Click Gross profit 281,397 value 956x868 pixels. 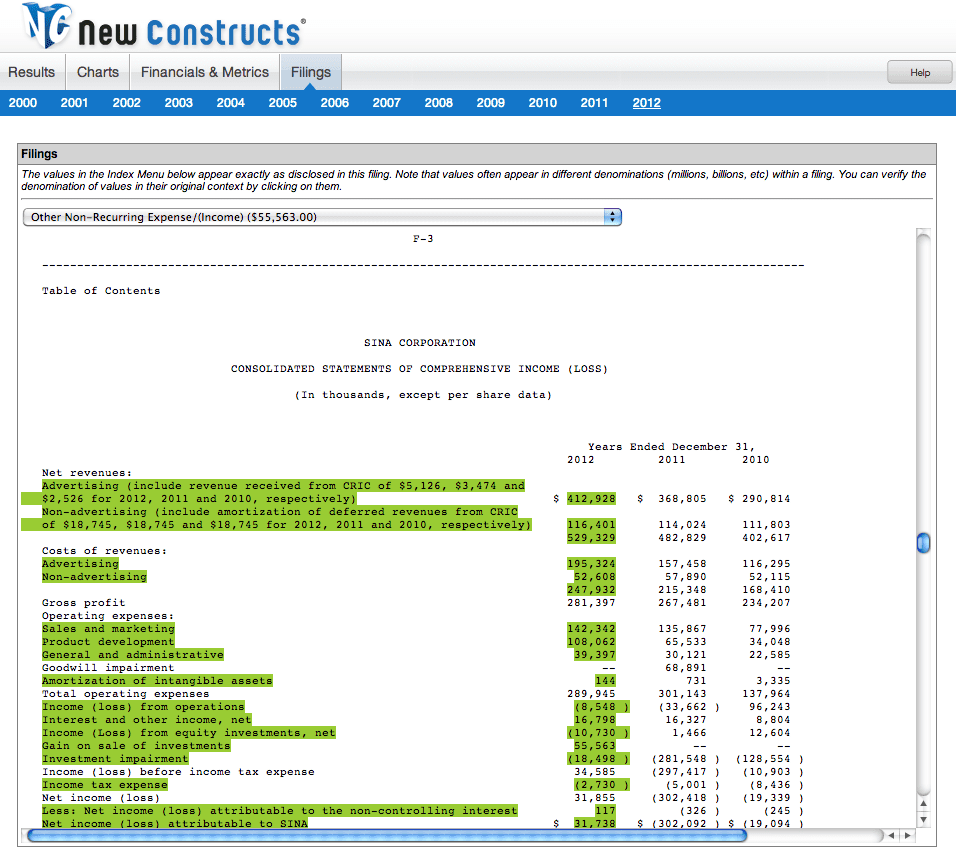[591, 603]
